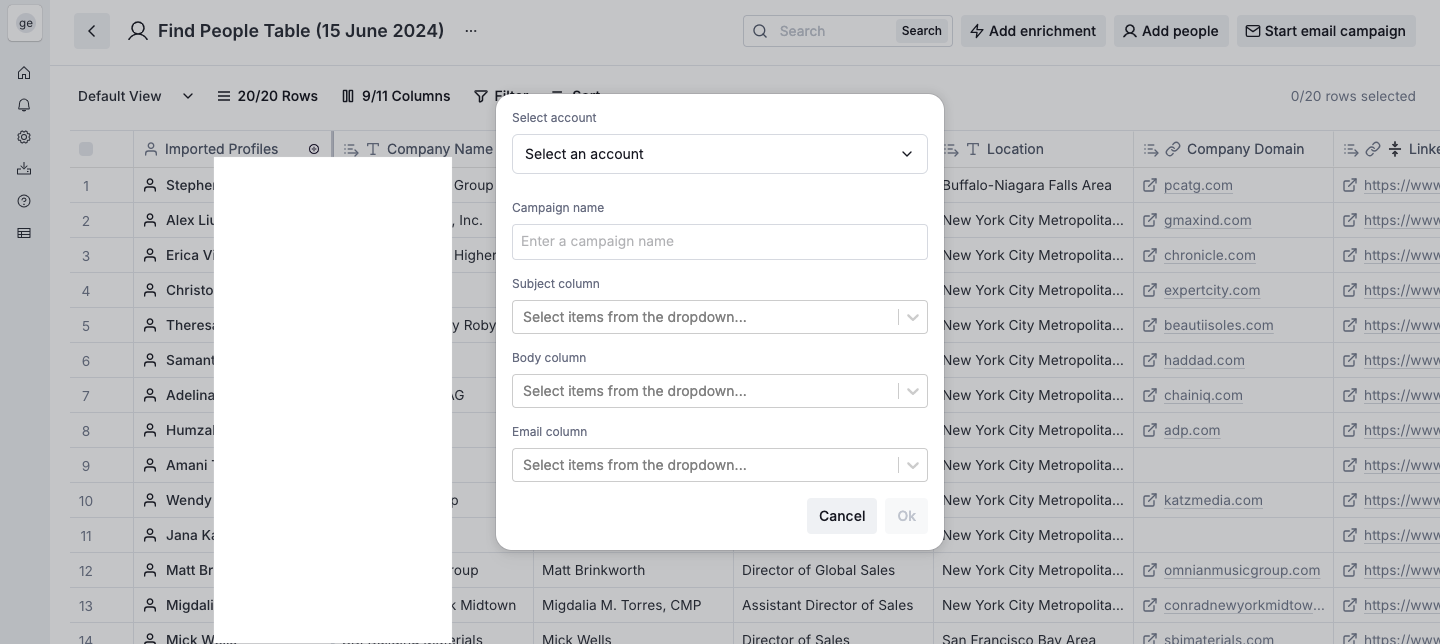1440x644 pixels.
Task: Open the 20/20 Rows menu
Action: point(267,96)
